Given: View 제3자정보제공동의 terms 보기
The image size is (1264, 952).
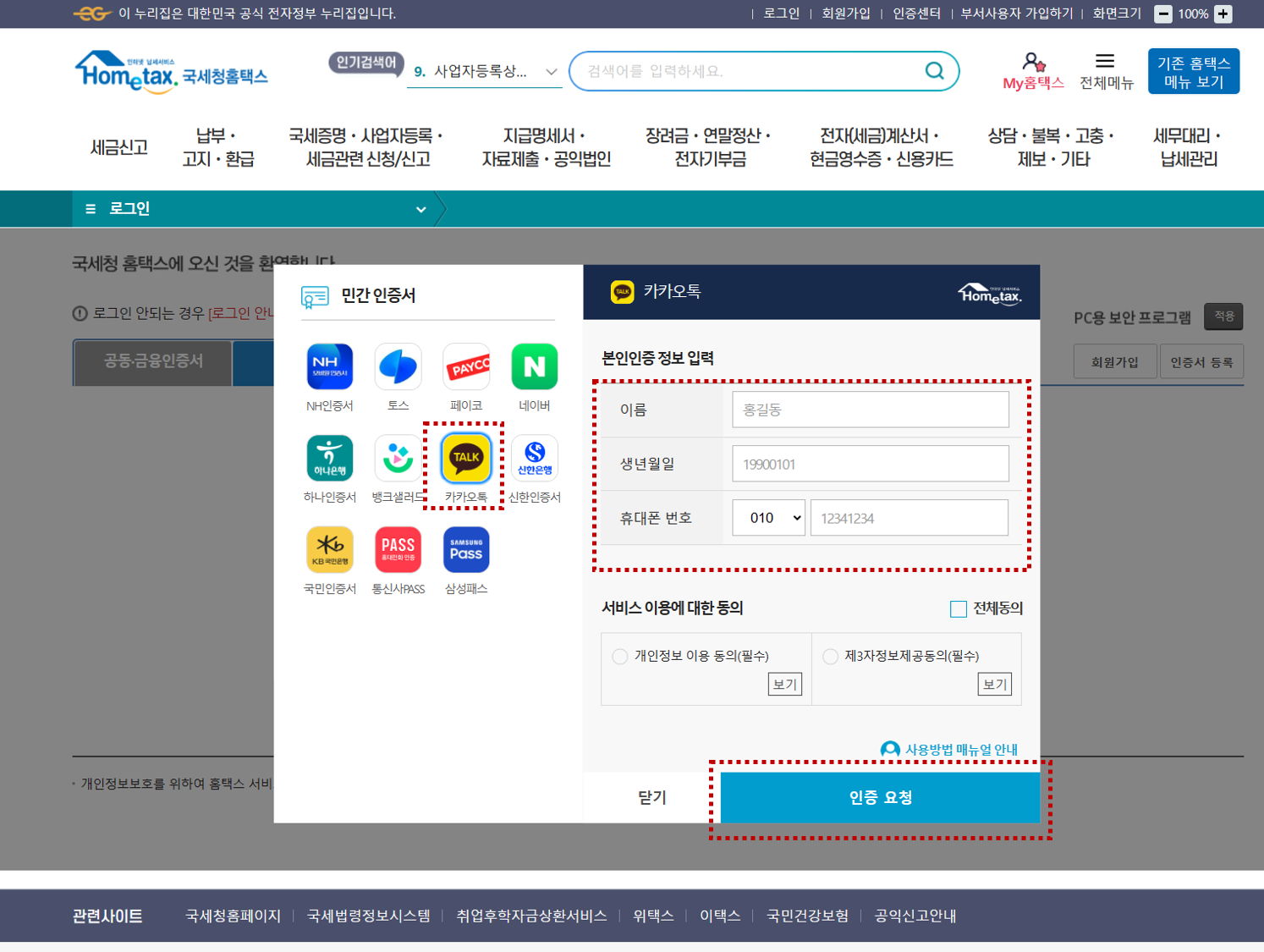Looking at the screenshot, I should (x=995, y=684).
